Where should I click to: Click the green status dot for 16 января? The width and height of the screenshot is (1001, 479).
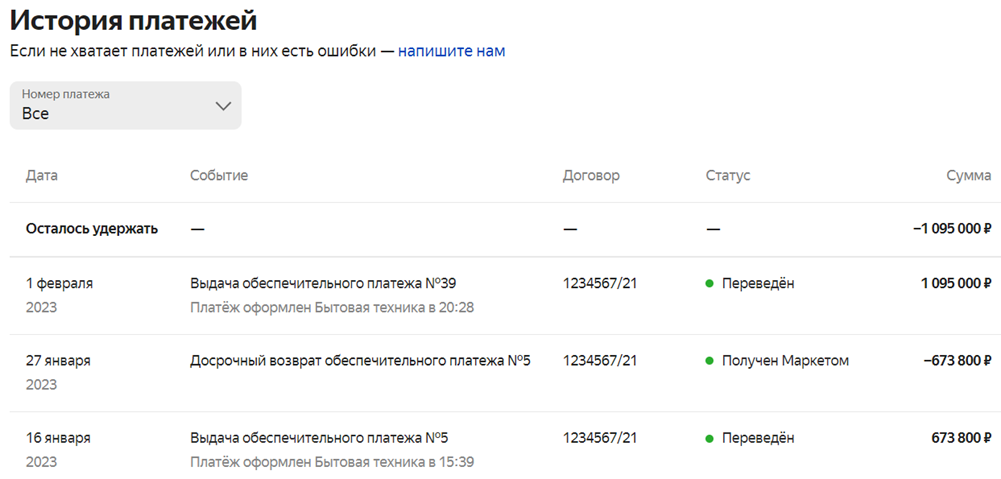coord(709,438)
